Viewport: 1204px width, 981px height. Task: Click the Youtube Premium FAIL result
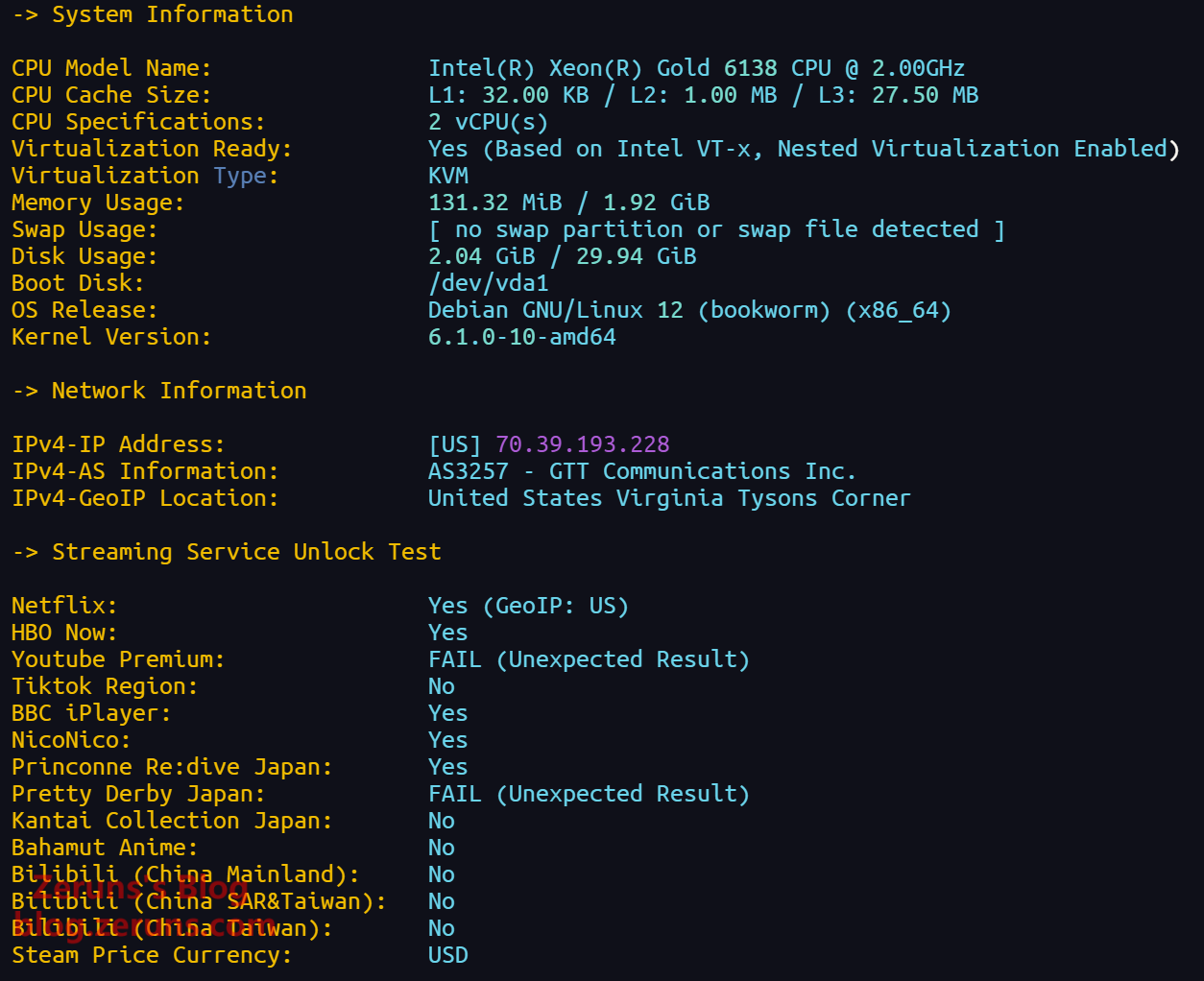click(x=588, y=659)
